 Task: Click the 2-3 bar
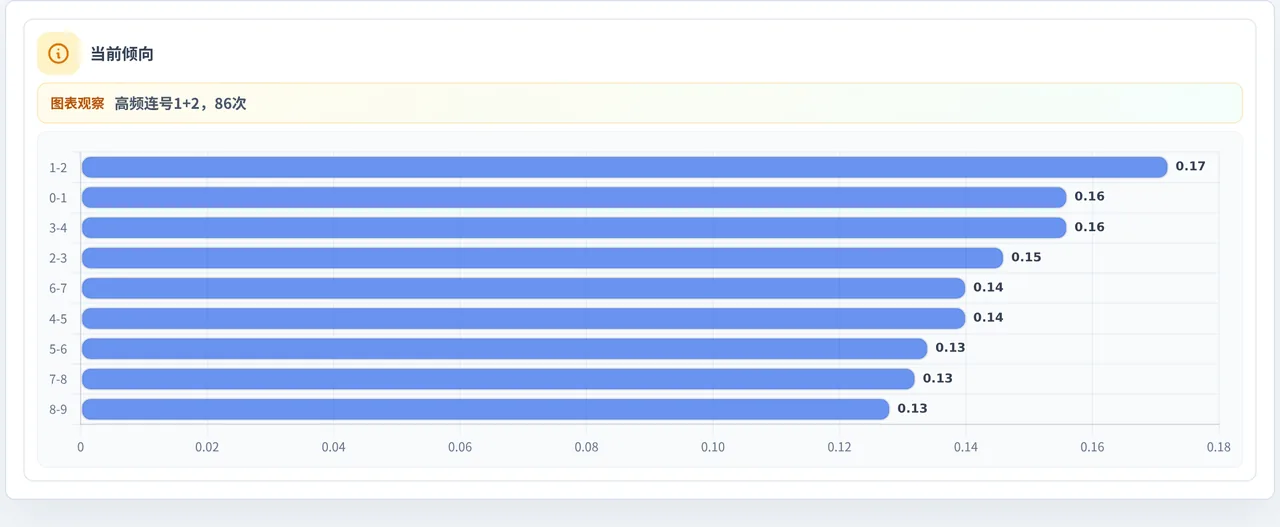[x=542, y=258]
